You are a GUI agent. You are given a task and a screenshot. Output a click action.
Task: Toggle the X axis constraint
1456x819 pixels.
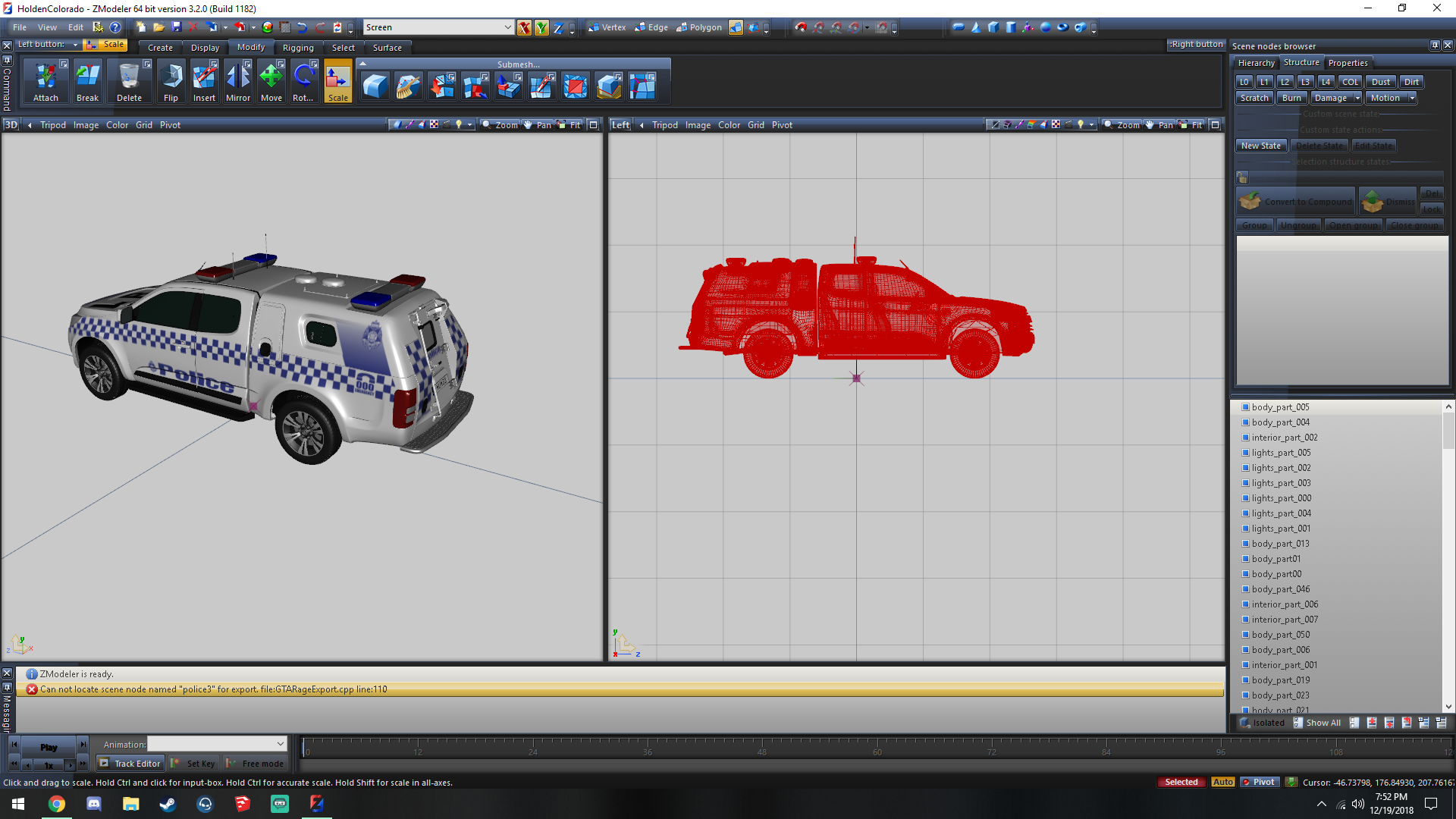coord(524,28)
